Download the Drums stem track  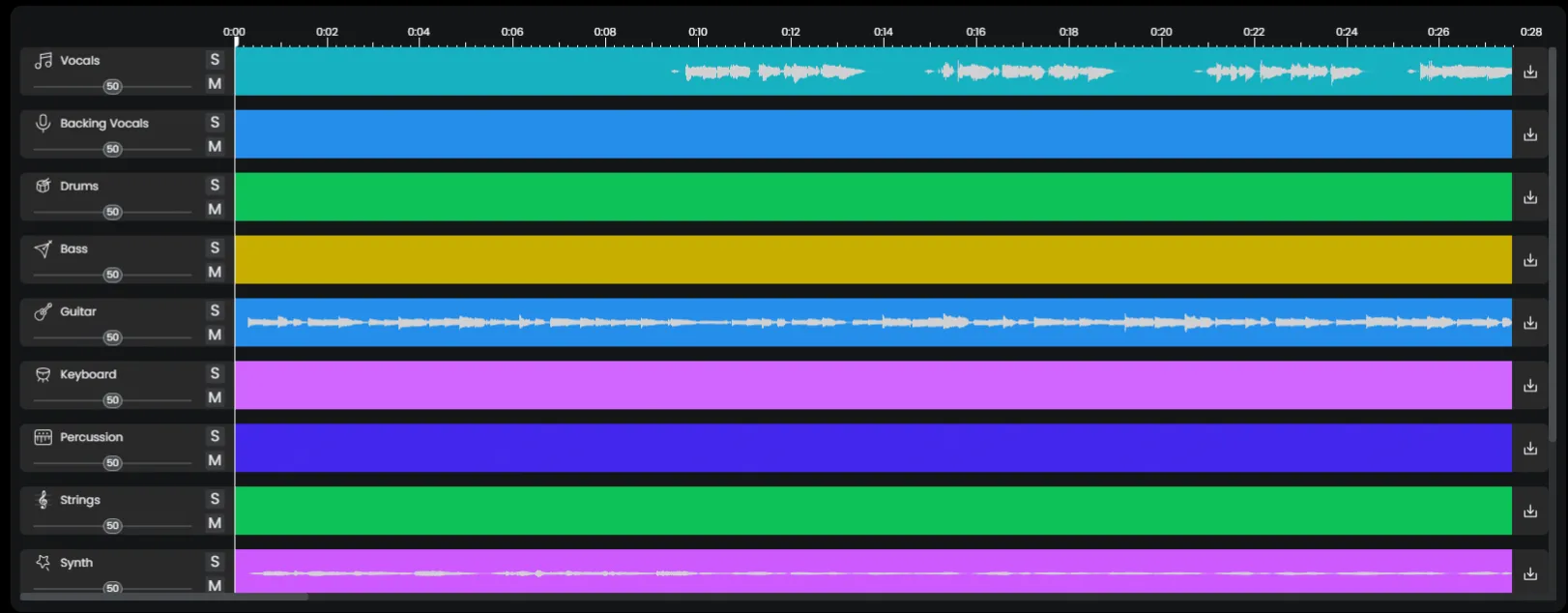coord(1529,197)
